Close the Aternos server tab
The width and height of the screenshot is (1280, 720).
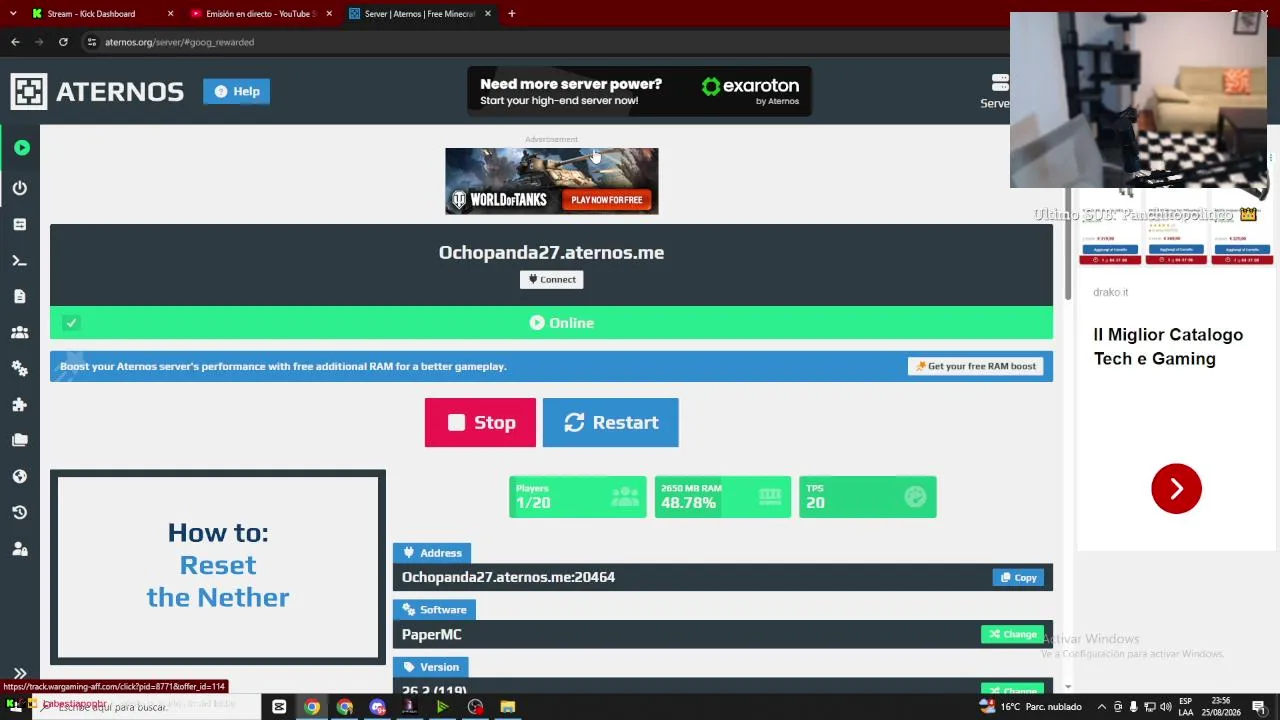[488, 14]
